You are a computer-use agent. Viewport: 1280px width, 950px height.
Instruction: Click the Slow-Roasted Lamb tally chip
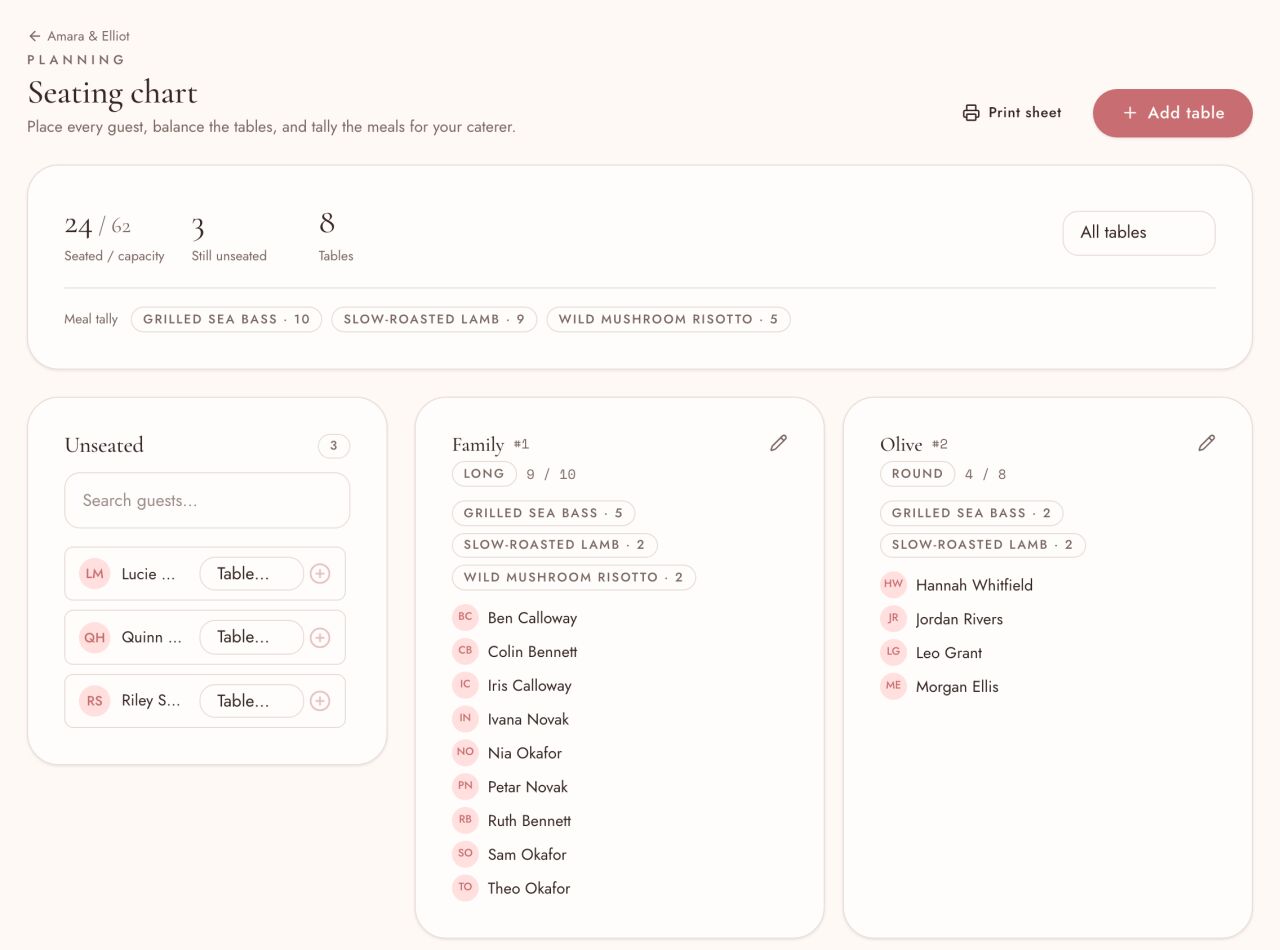pyautogui.click(x=434, y=319)
